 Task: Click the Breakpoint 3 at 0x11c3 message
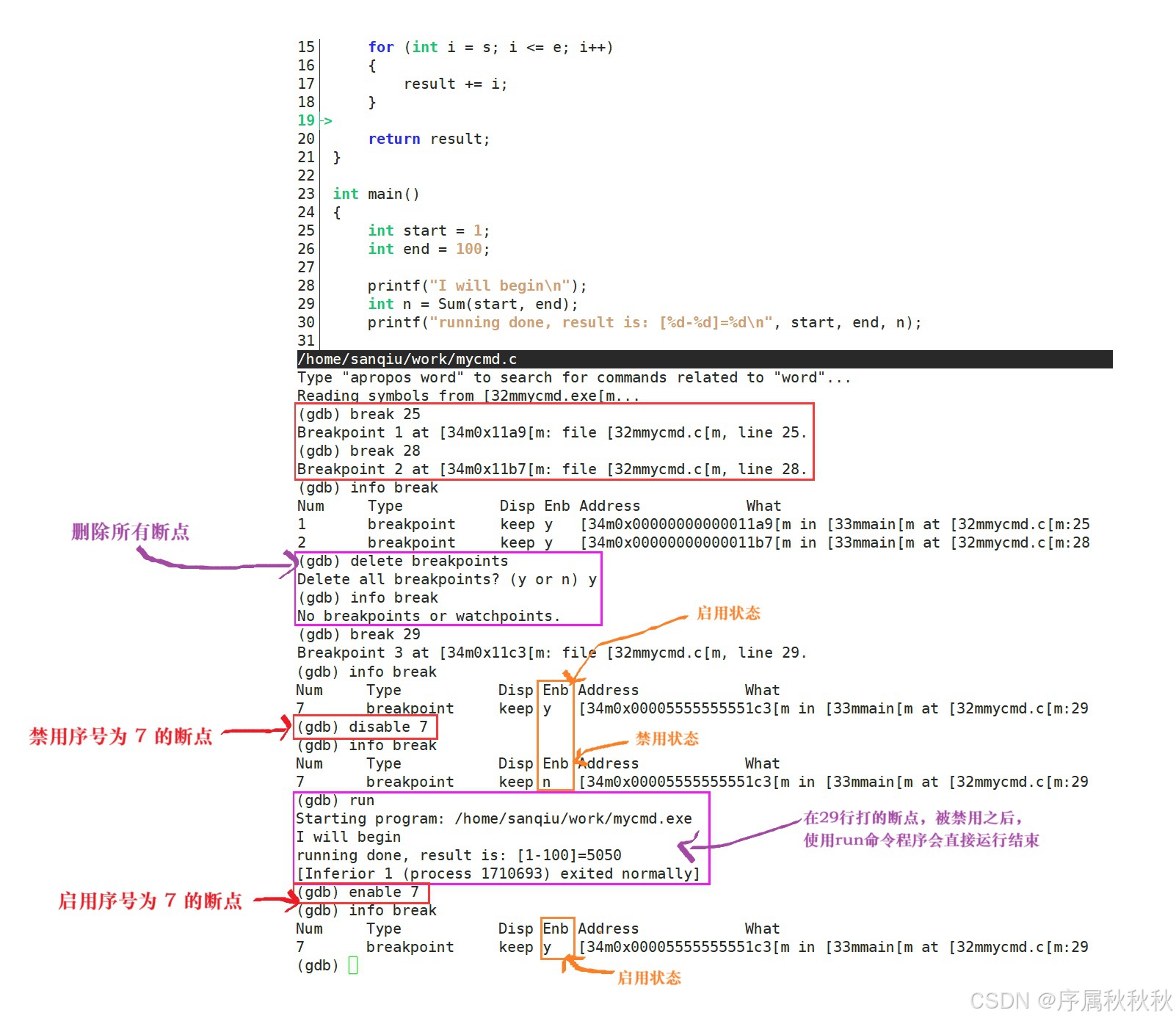pos(552,653)
